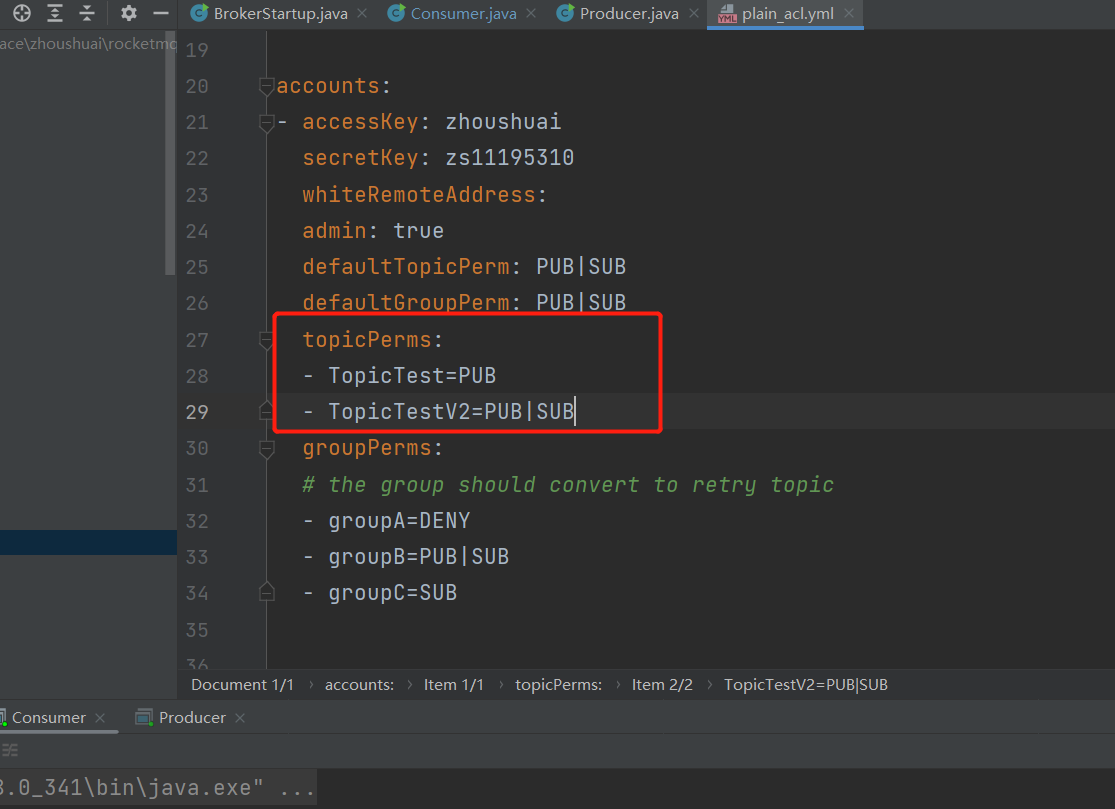The width and height of the screenshot is (1115, 809).
Task: Click fold end marker on line 34
Action: (x=267, y=591)
